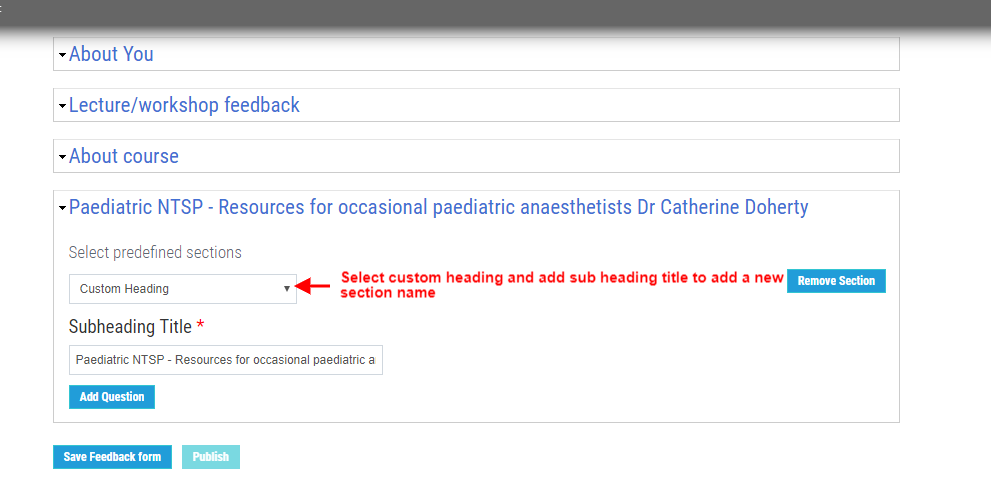The width and height of the screenshot is (991, 486).
Task: Open the Custom Heading dropdown
Action: (183, 289)
